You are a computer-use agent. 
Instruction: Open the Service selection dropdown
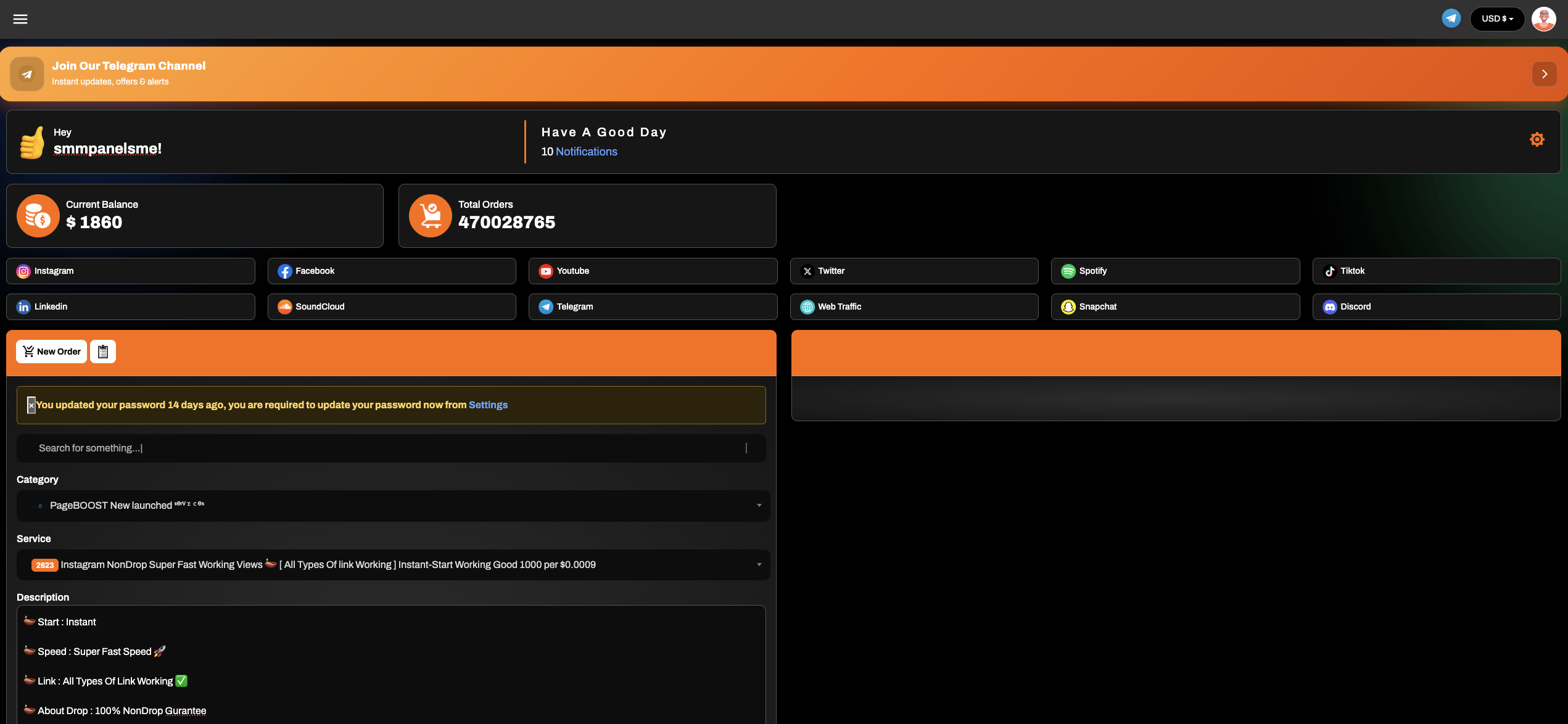(393, 565)
